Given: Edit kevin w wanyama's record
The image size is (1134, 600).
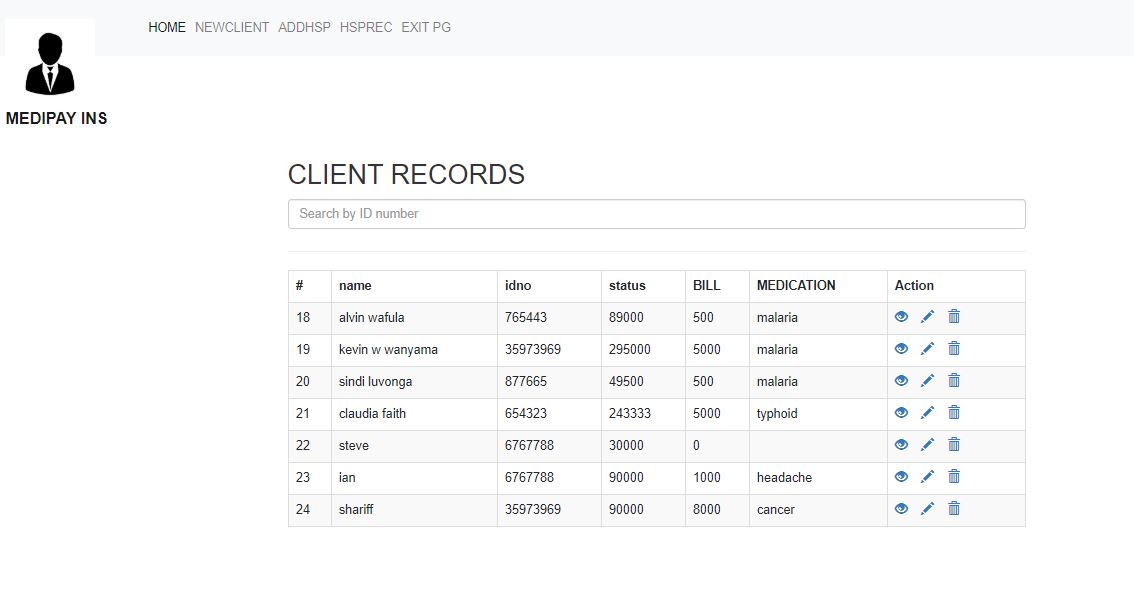Looking at the screenshot, I should click(x=927, y=348).
